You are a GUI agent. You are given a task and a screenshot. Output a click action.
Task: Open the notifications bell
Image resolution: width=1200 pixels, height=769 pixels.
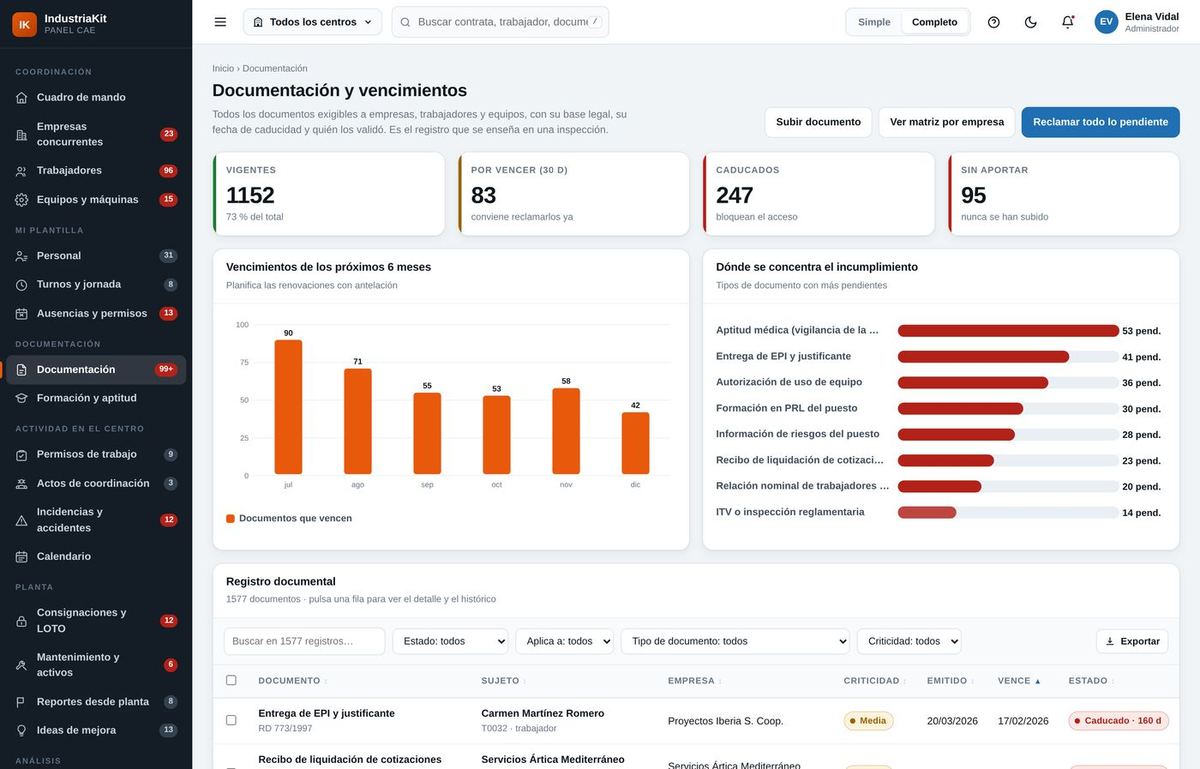tap(1068, 22)
